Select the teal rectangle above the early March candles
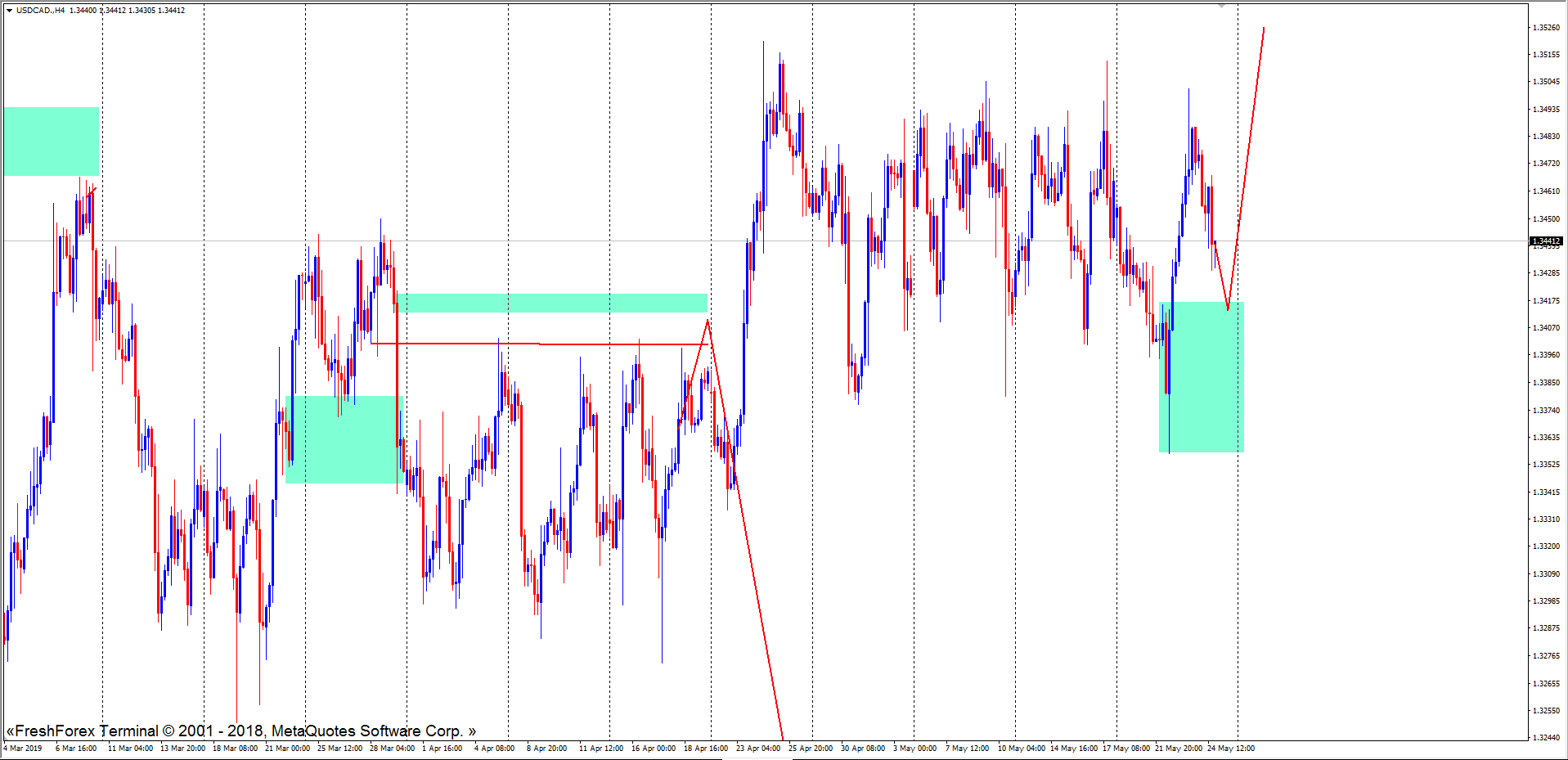This screenshot has height=760, width=1568. (x=52, y=141)
